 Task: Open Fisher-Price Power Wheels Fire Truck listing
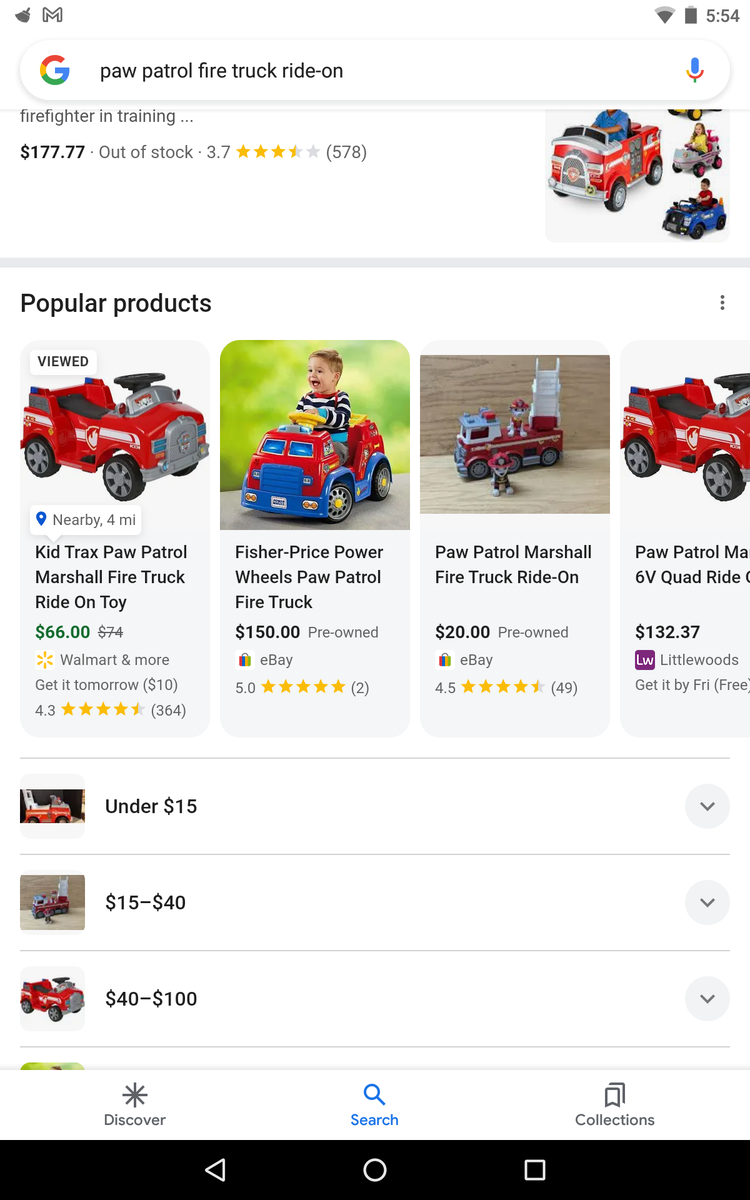(x=308, y=577)
